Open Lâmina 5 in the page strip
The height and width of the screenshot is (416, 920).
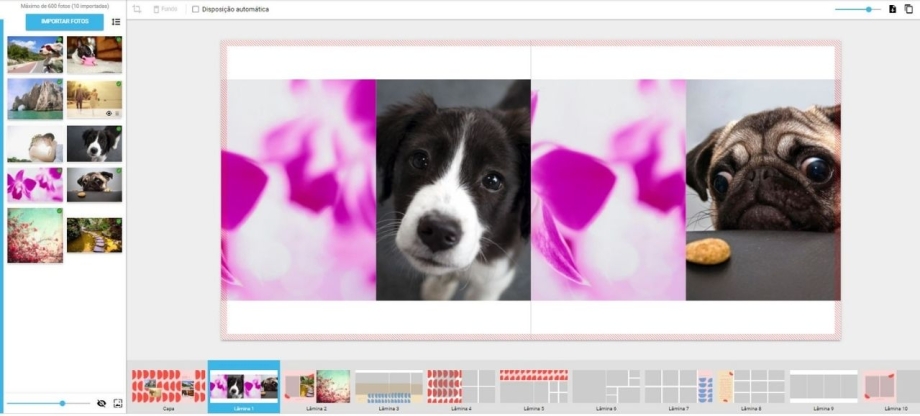pyautogui.click(x=533, y=386)
